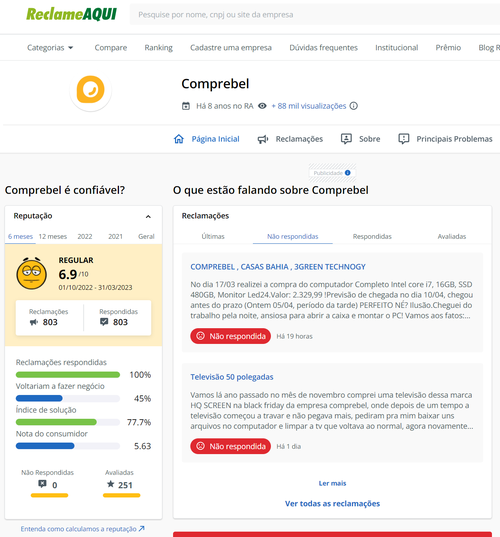Screen dimensions: 500x537
Task: Click Não respondida badge dated Há 1 dia
Action: 230,446
